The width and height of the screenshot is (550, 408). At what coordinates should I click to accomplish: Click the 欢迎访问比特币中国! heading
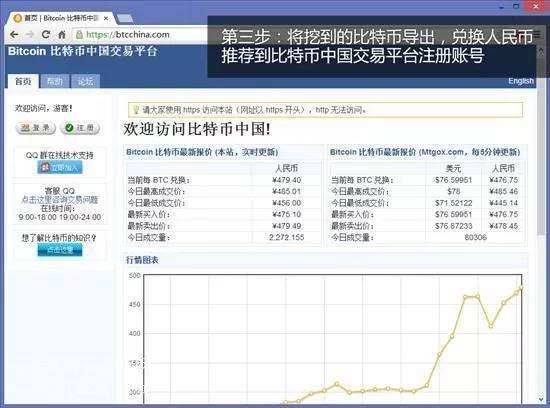[197, 129]
